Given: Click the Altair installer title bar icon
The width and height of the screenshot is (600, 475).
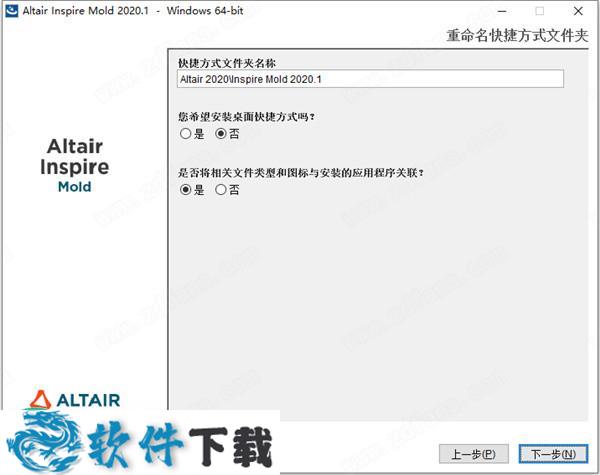Looking at the screenshot, I should [11, 11].
